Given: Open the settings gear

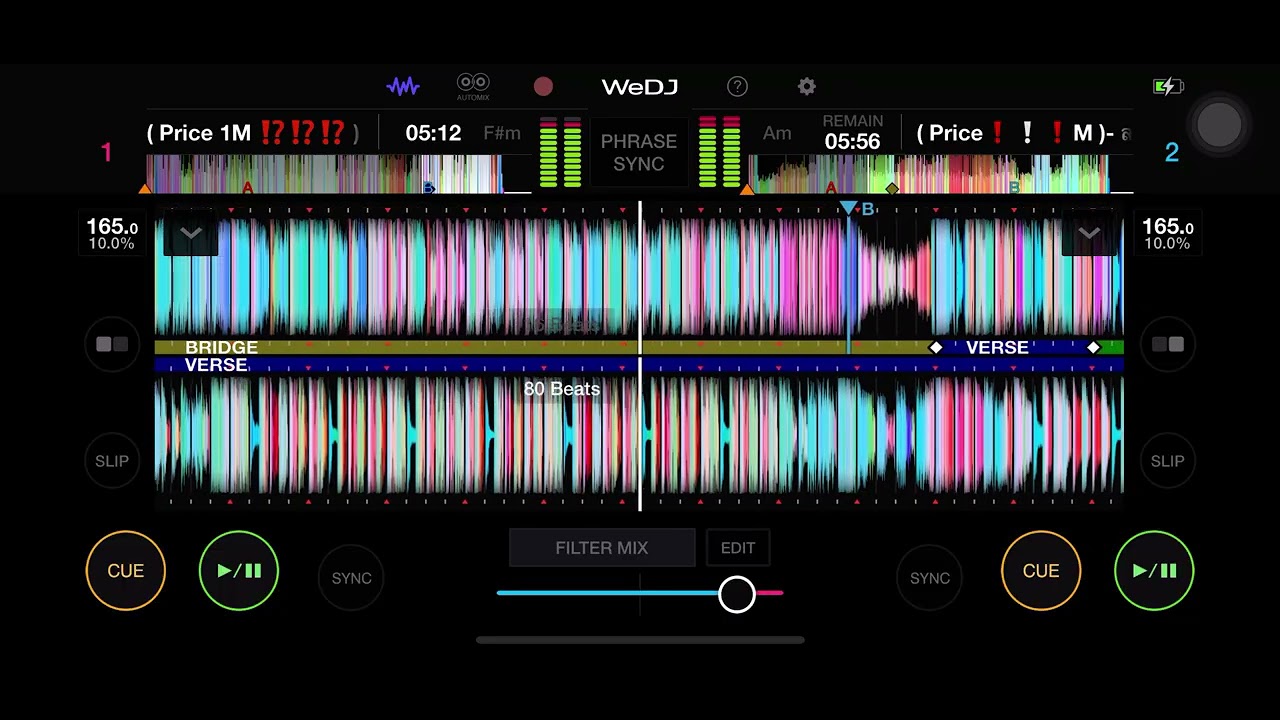Looking at the screenshot, I should coord(807,87).
